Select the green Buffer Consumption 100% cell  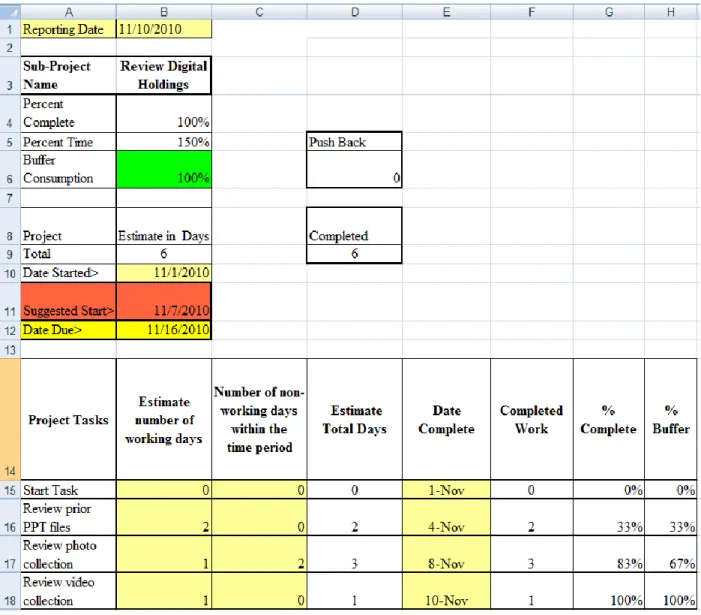click(x=164, y=169)
